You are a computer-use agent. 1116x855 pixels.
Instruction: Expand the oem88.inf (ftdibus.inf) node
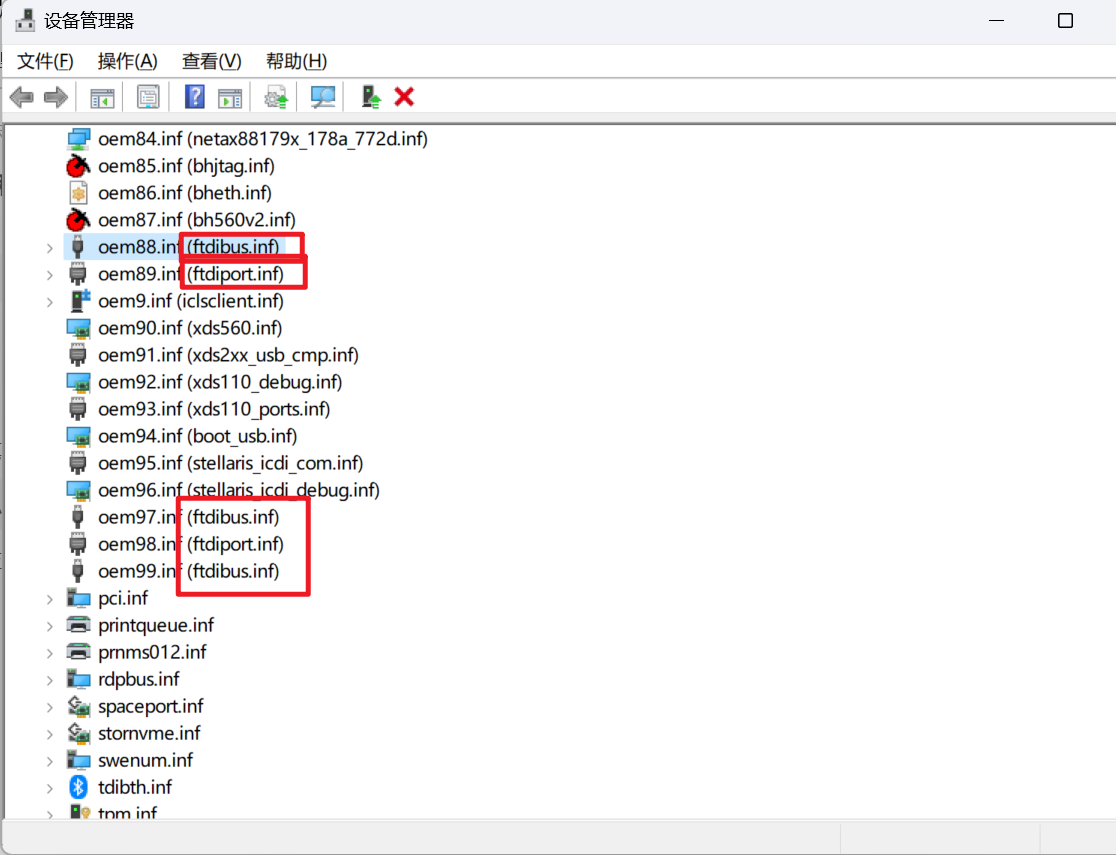point(50,248)
